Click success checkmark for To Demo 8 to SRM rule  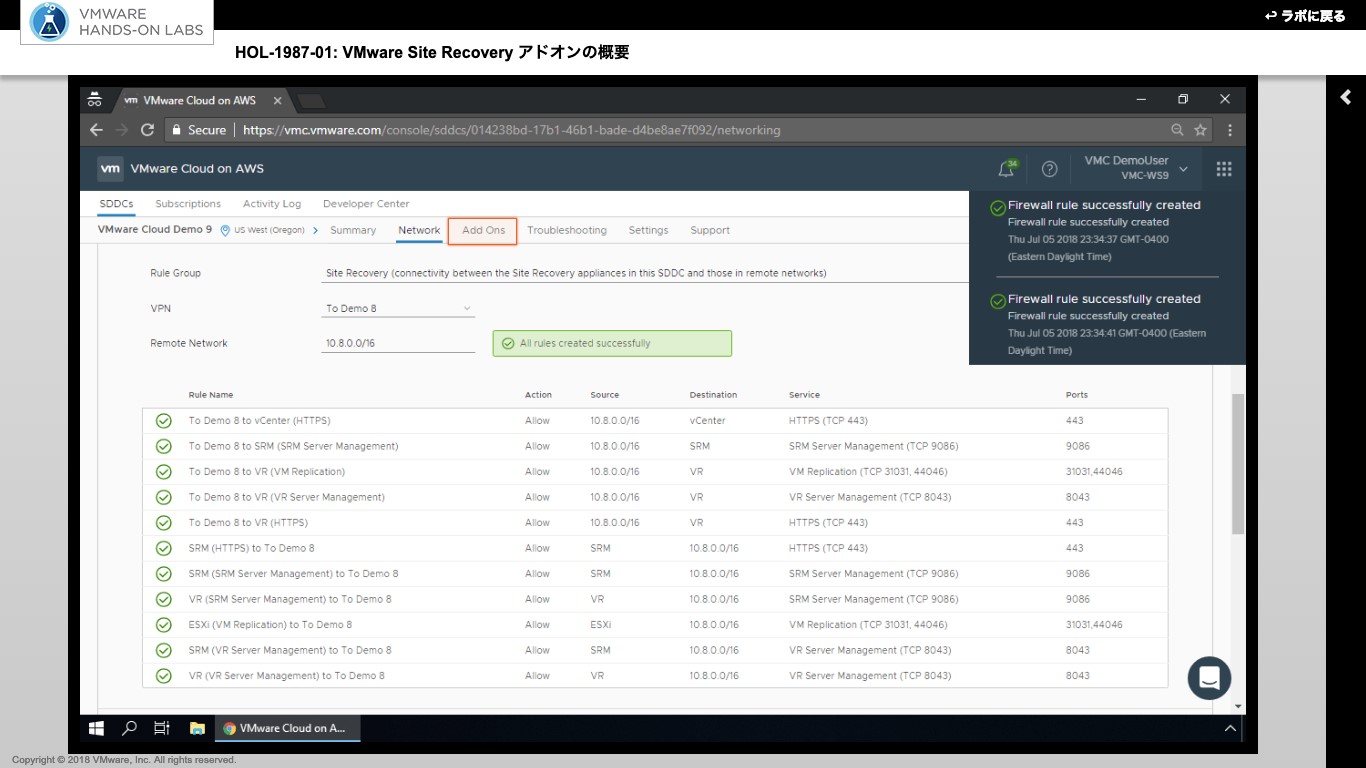pos(163,446)
